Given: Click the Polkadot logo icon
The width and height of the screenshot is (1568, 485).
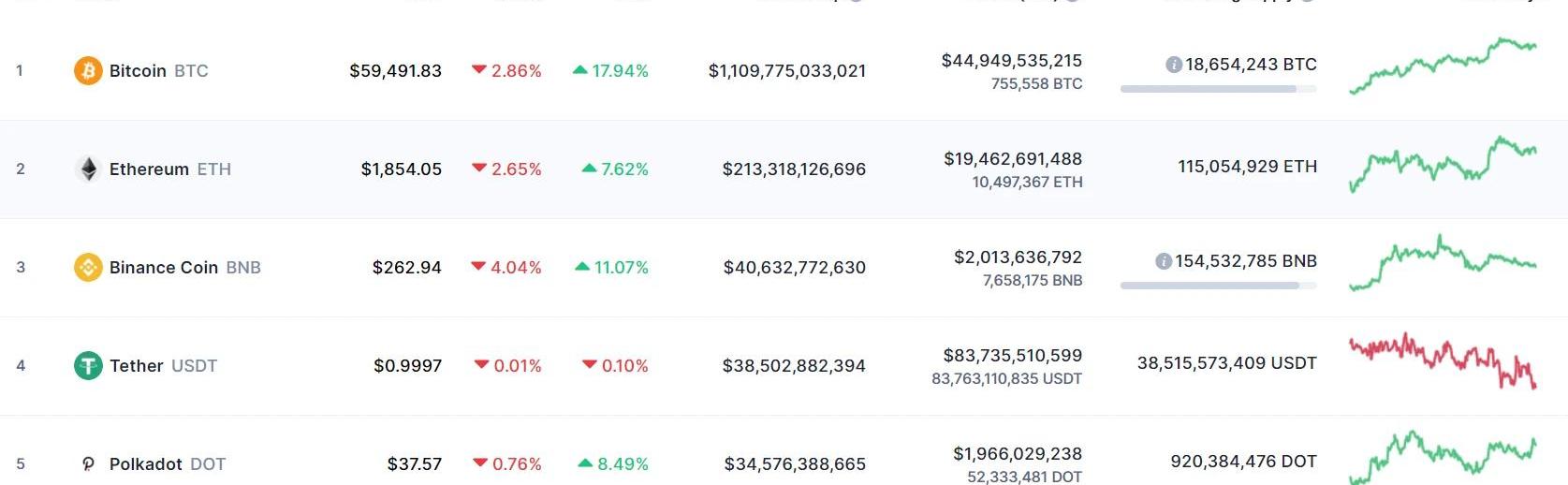Looking at the screenshot, I should 88,464.
